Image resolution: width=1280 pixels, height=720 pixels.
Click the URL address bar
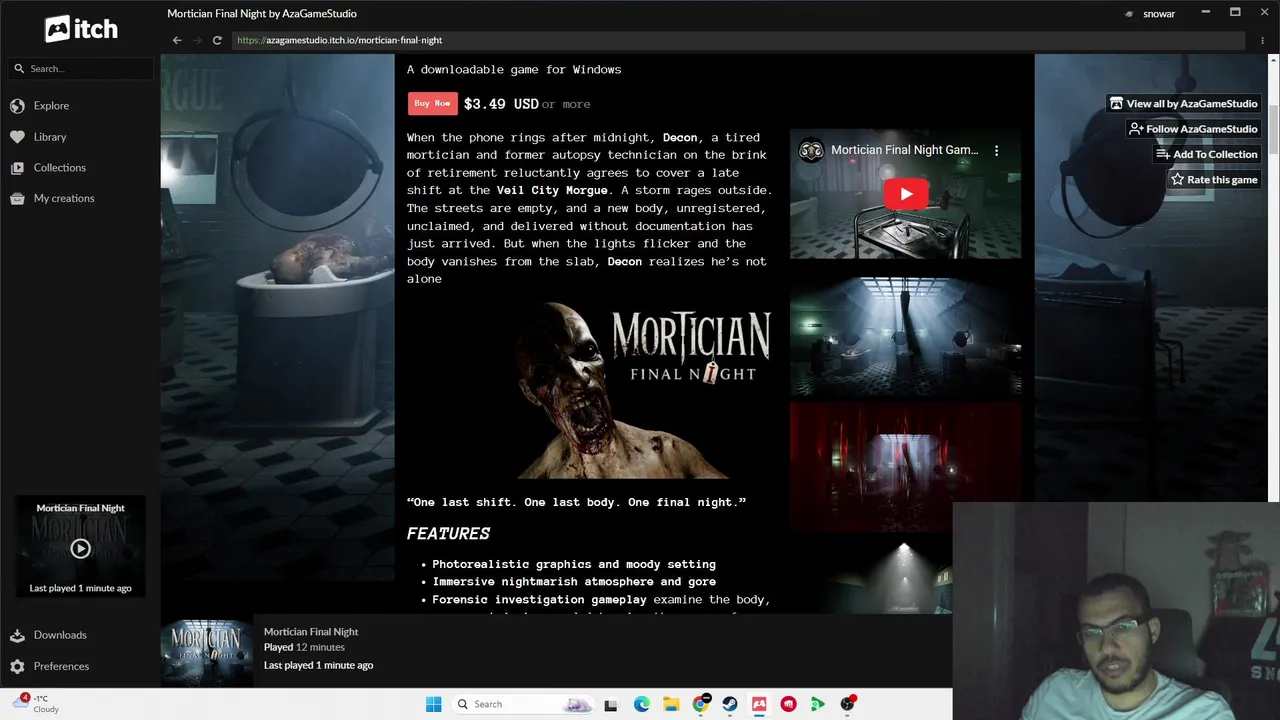point(738,40)
